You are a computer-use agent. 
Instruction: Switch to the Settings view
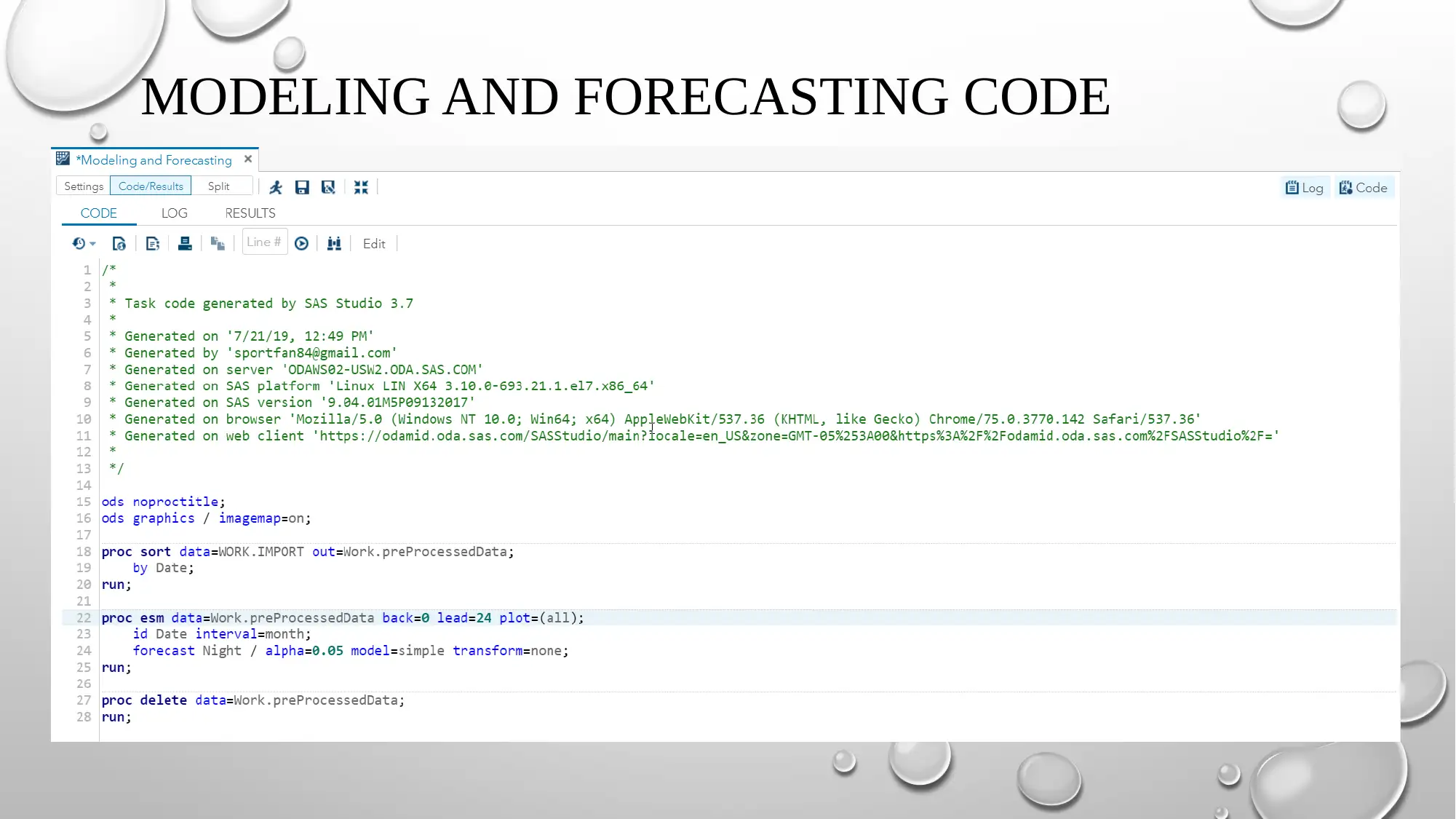coord(84,186)
